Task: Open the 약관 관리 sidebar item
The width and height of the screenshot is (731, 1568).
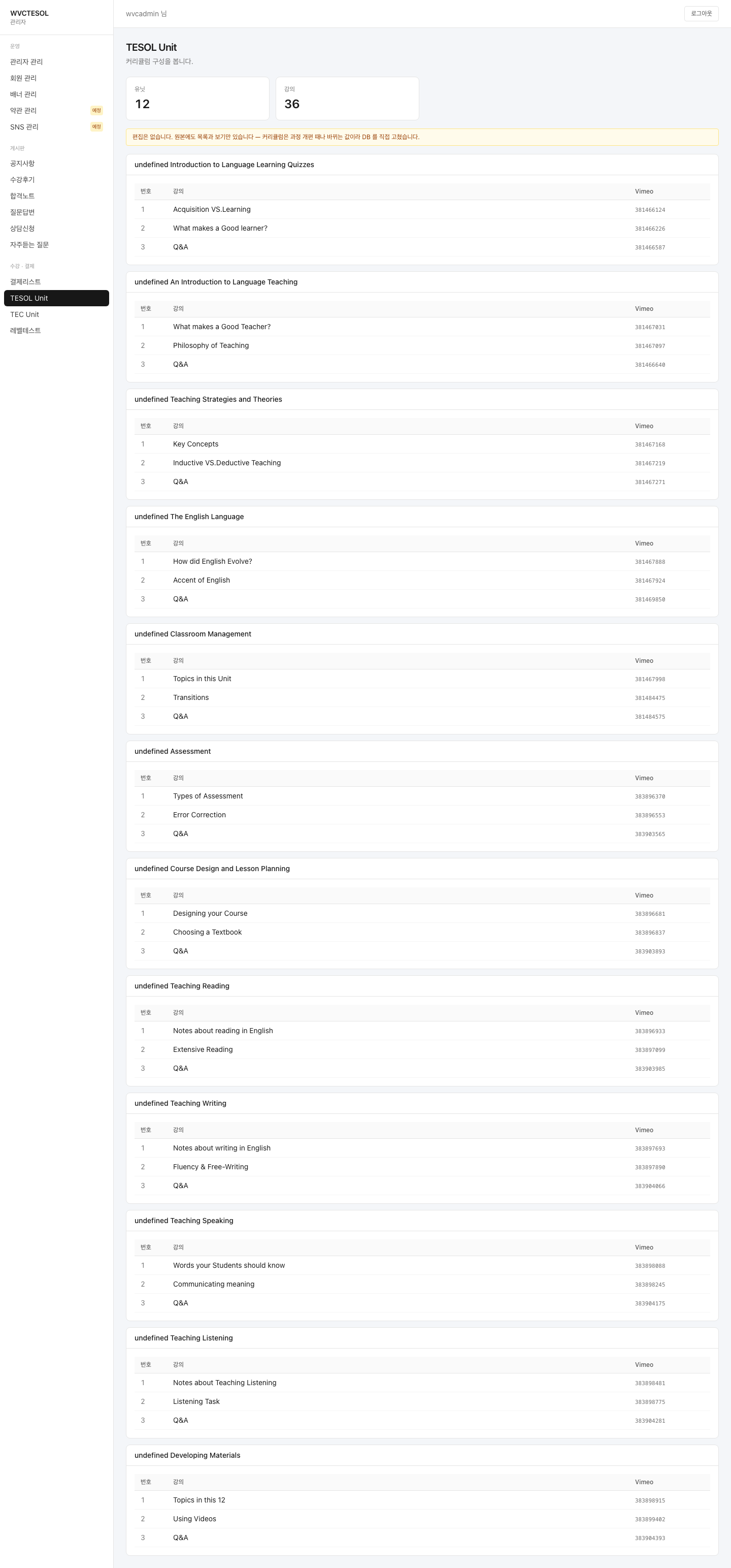Action: click(56, 111)
